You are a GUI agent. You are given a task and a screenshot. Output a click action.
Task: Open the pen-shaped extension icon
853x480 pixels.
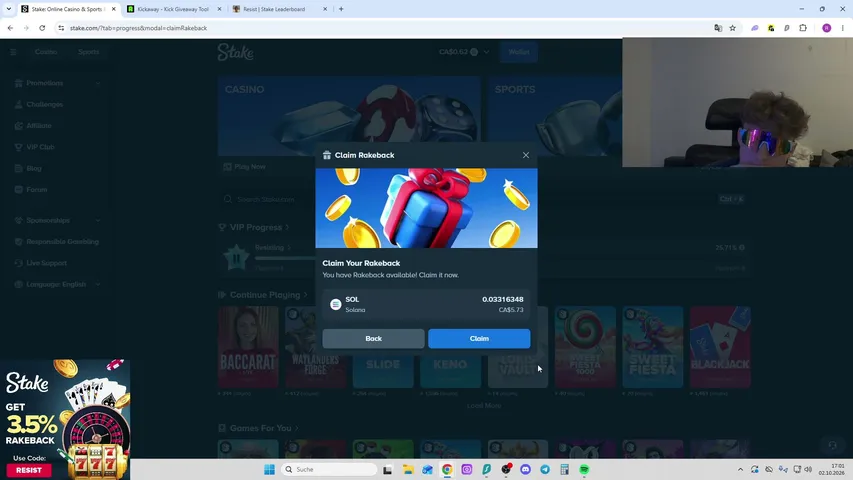pyautogui.click(x=787, y=28)
